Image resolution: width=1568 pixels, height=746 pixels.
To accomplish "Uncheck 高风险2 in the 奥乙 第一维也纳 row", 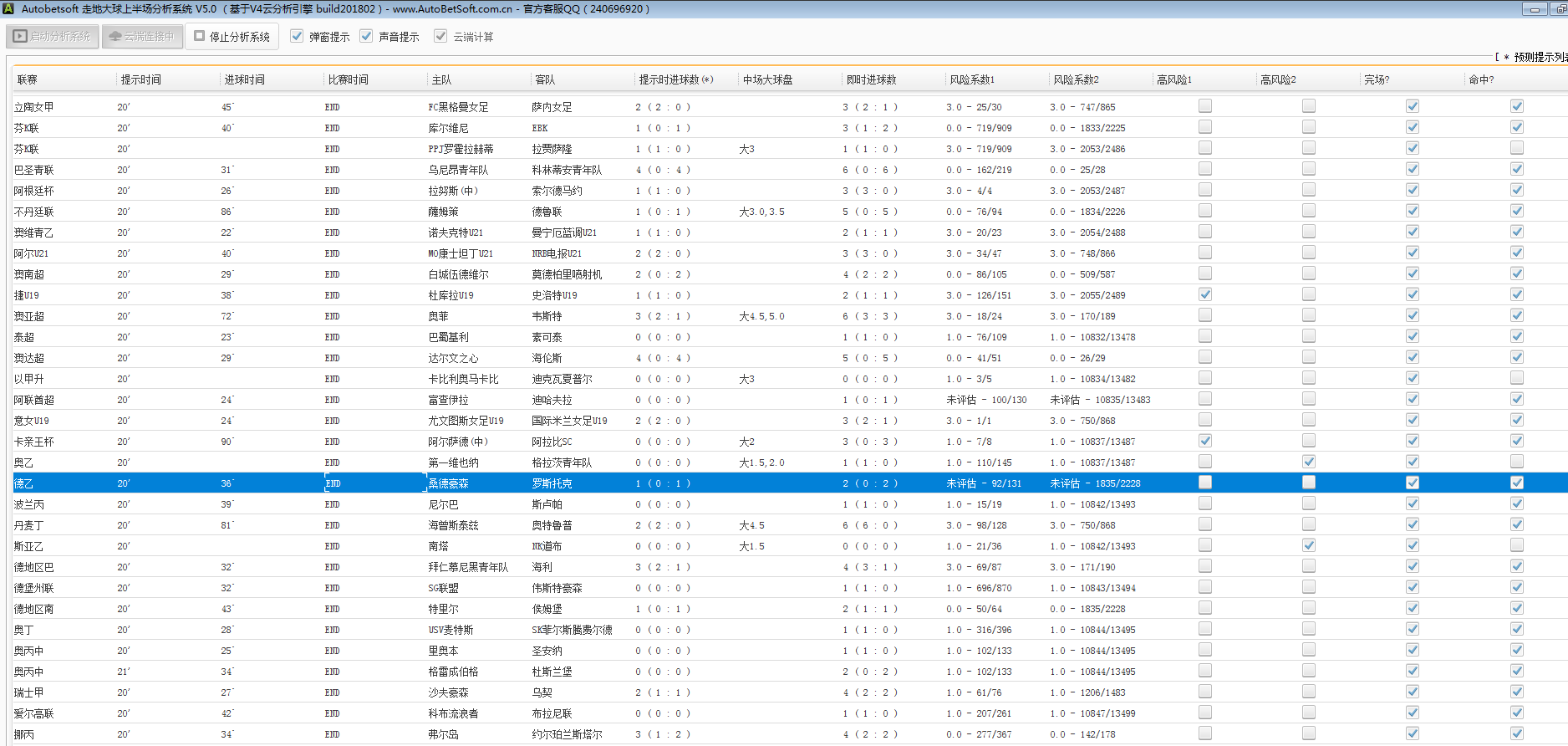I will pyautogui.click(x=1308, y=462).
